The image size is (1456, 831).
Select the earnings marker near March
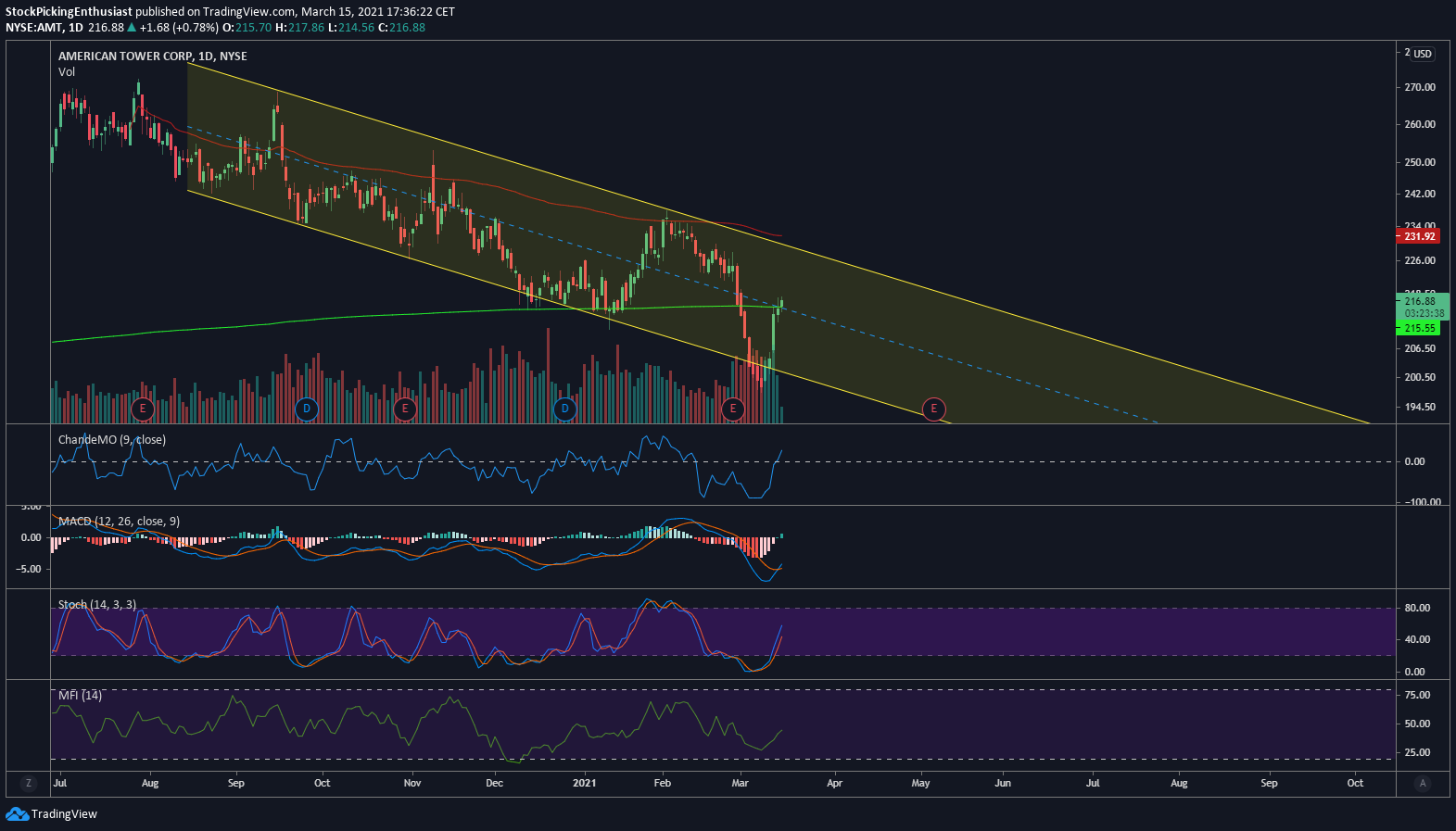[733, 409]
